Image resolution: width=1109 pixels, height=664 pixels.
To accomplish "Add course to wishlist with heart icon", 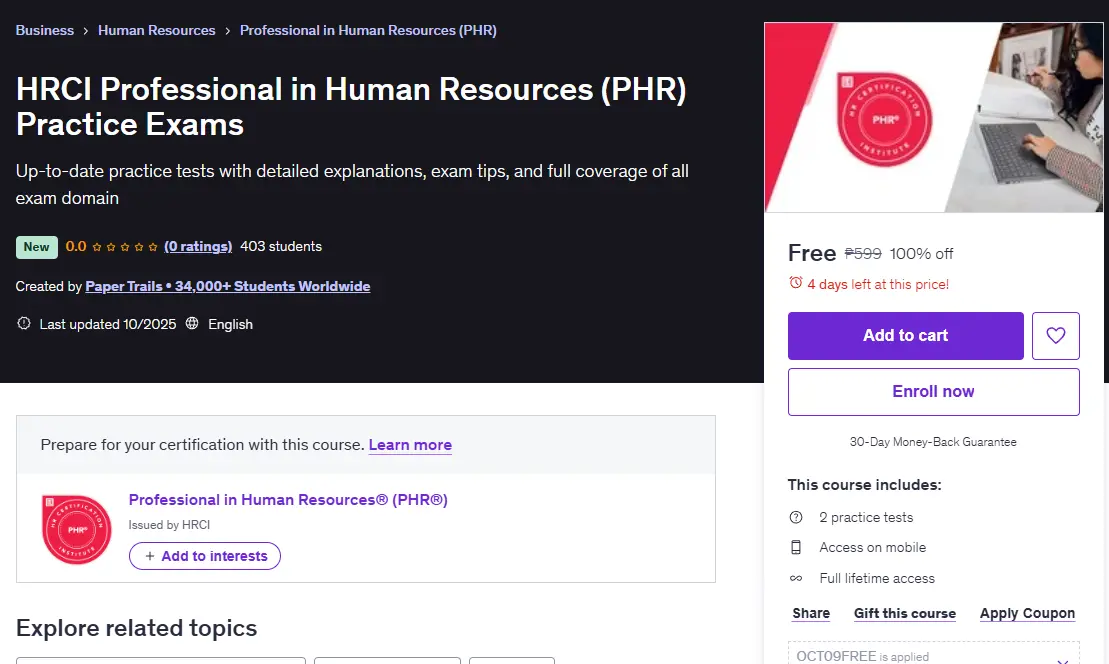I will (1055, 336).
